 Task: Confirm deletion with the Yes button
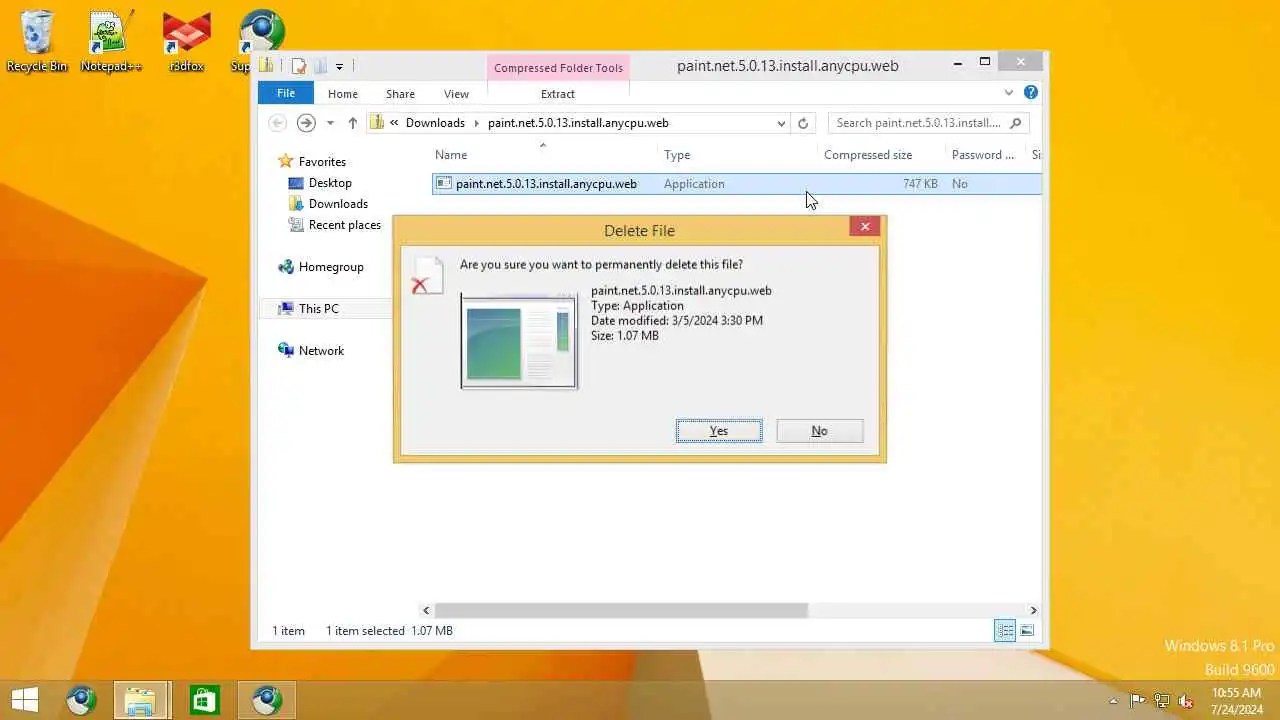[719, 431]
